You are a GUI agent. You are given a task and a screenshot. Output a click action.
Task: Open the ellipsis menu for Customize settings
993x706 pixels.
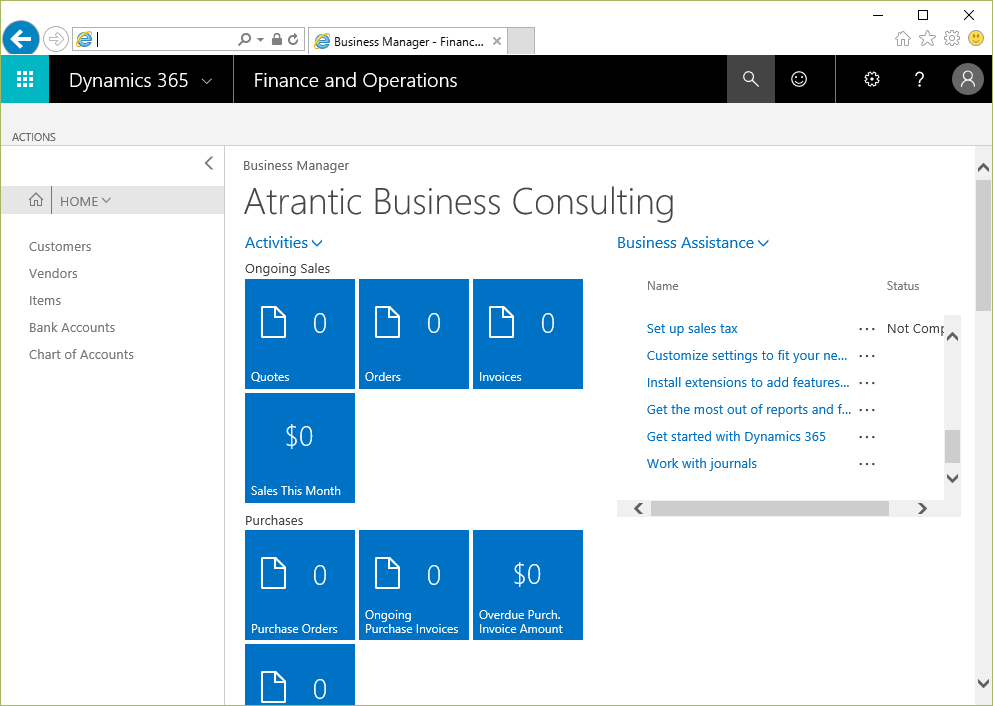[867, 356]
